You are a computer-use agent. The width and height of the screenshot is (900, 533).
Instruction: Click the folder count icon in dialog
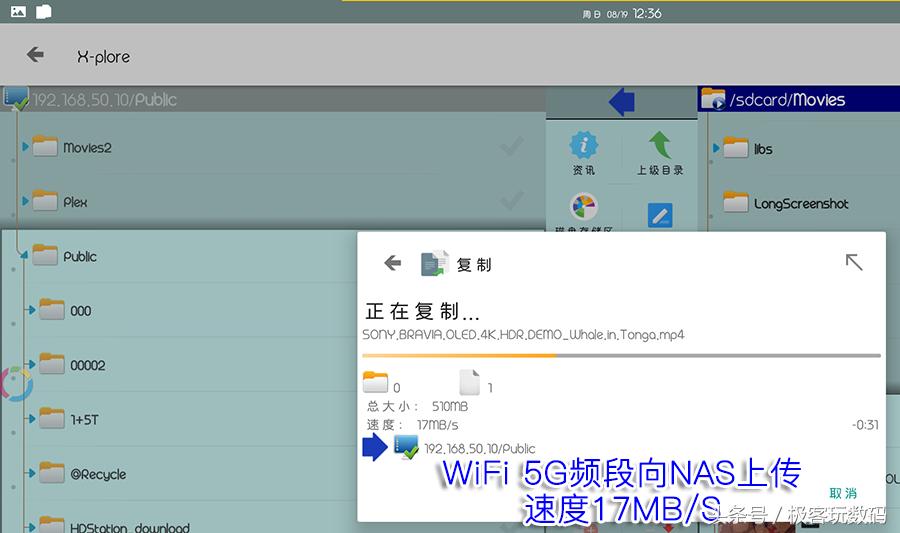point(375,382)
